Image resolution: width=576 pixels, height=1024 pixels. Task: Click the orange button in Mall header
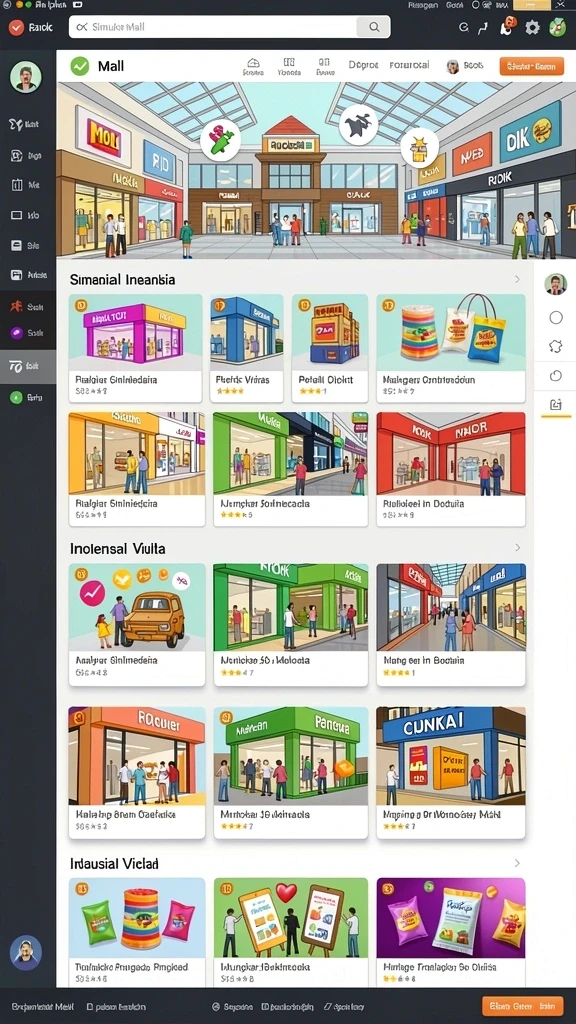point(532,66)
